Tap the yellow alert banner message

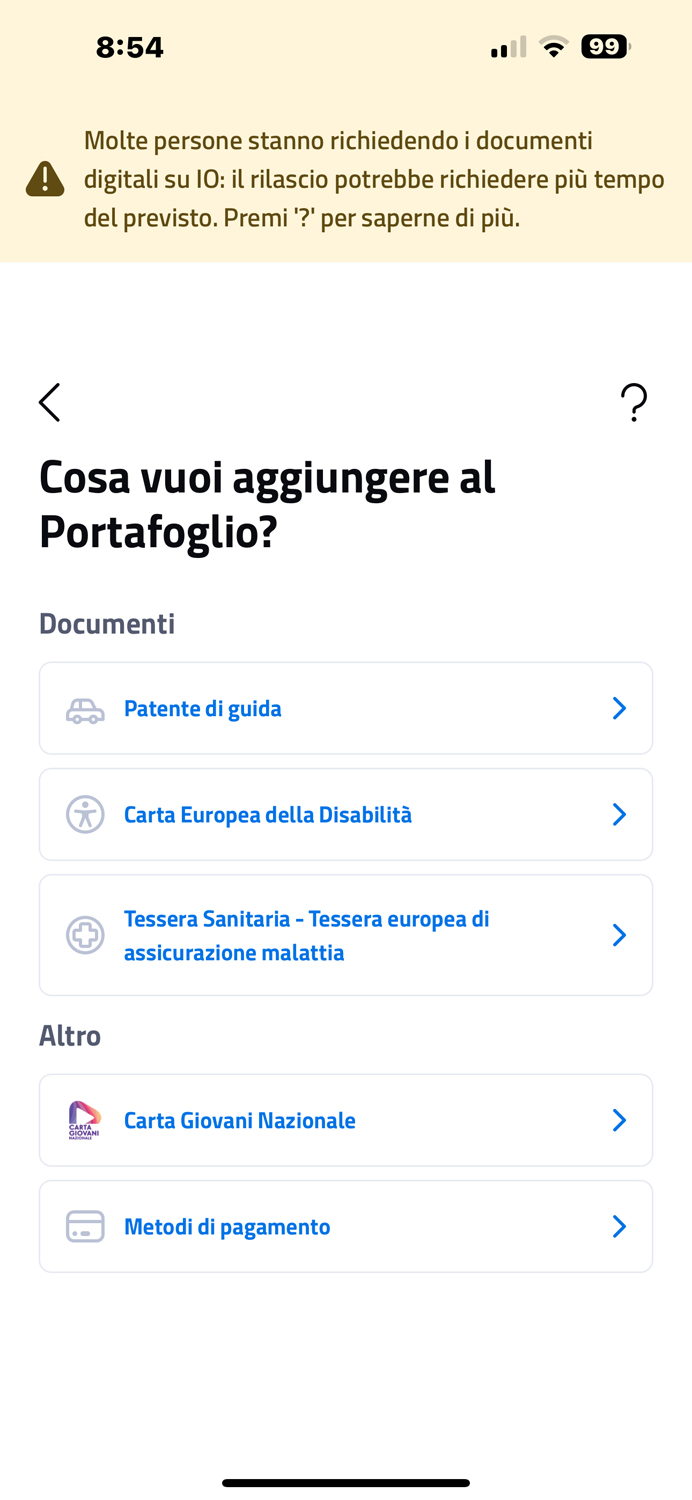point(374,180)
